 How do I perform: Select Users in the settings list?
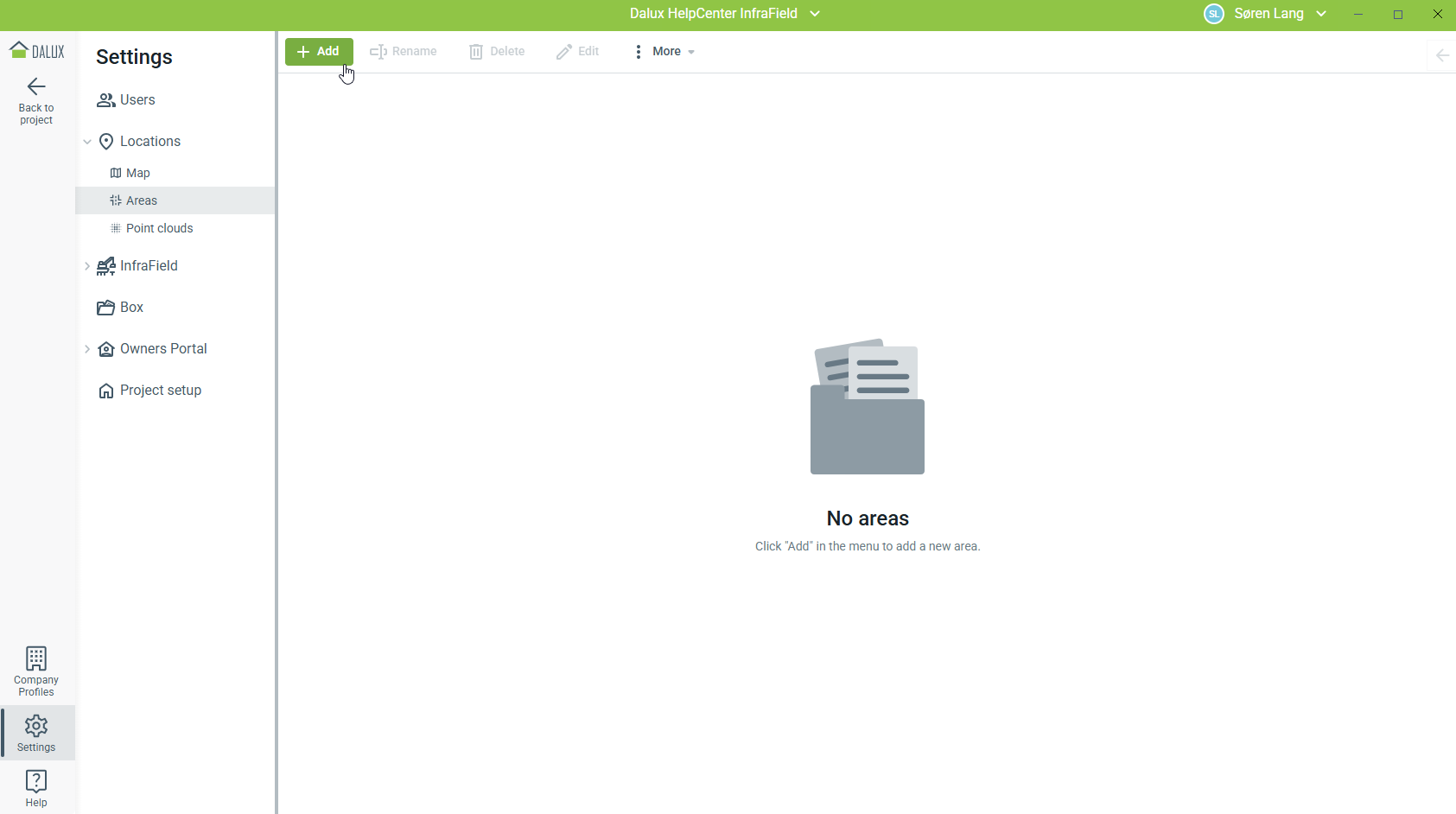(x=137, y=100)
